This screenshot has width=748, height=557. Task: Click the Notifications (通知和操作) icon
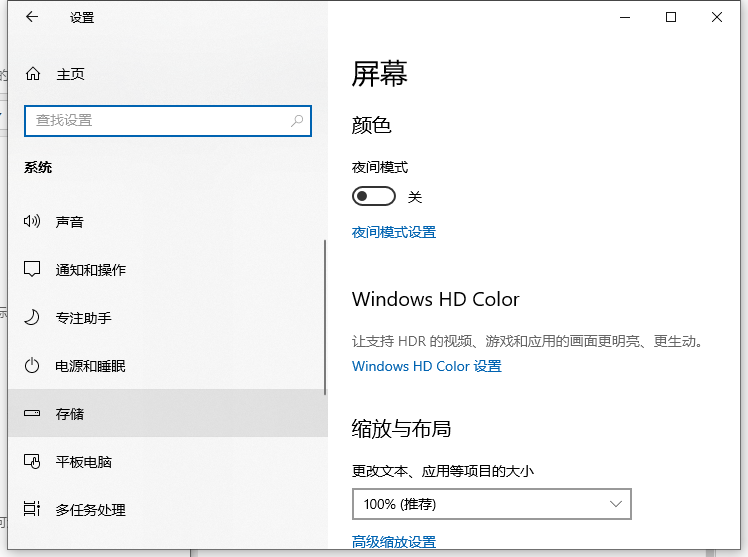(x=32, y=270)
